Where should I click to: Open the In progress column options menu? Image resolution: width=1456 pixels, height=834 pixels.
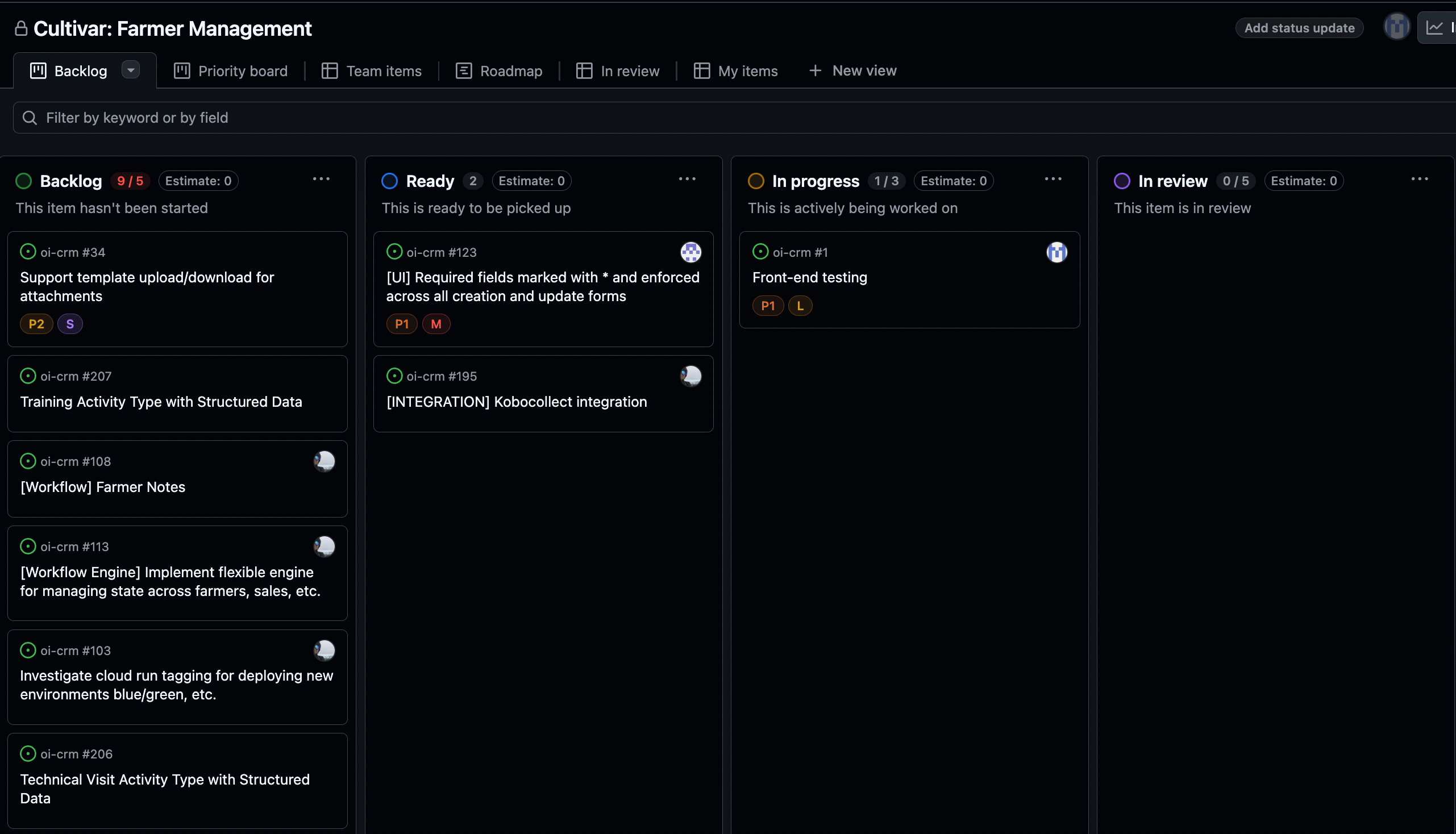pos(1053,180)
